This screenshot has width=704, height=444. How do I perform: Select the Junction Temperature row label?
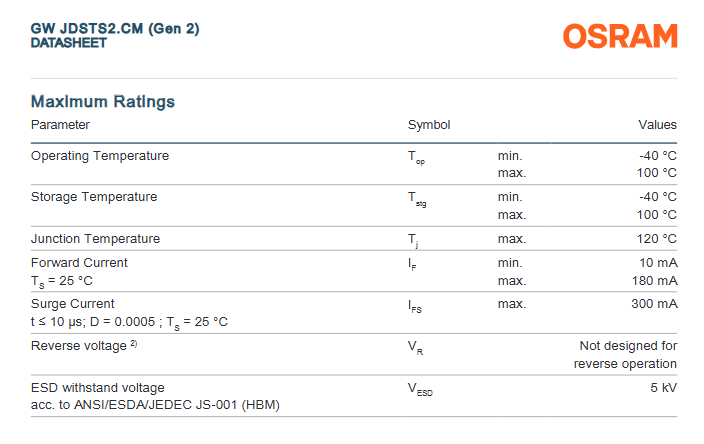pyautogui.click(x=95, y=239)
